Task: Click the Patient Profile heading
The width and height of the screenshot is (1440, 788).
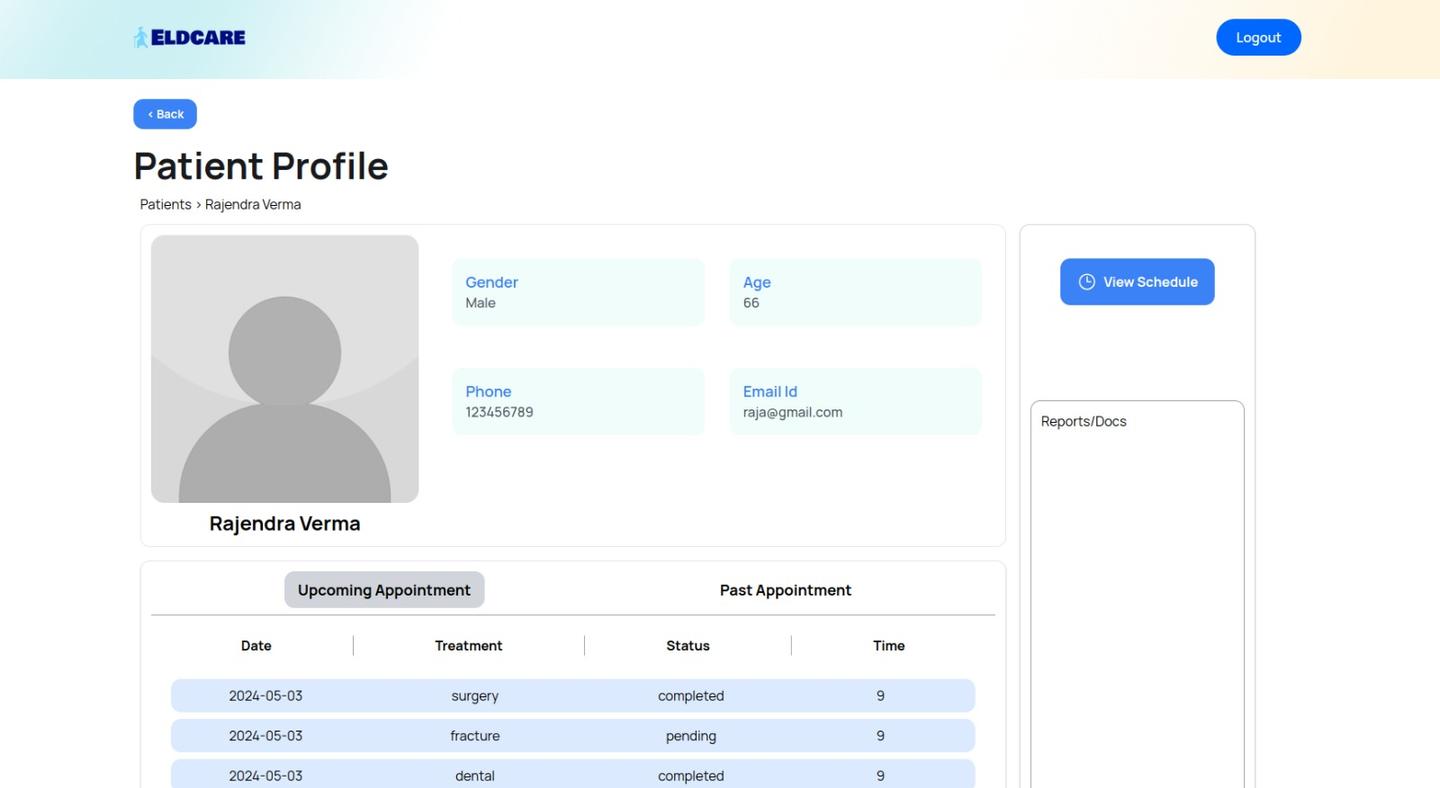Action: (x=261, y=166)
